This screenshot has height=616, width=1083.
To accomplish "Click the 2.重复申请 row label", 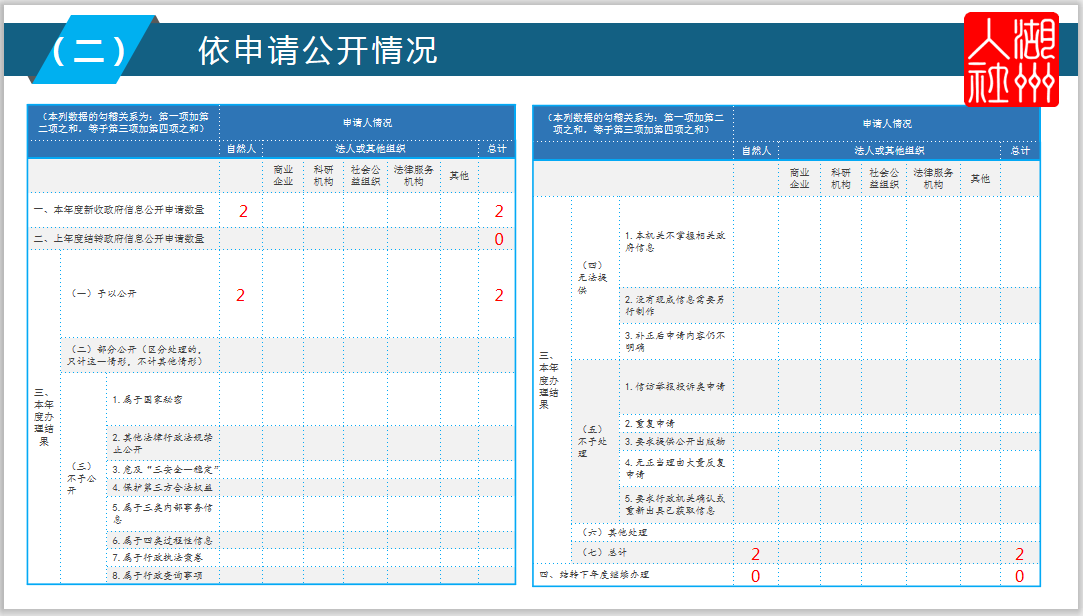I will pos(650,423).
